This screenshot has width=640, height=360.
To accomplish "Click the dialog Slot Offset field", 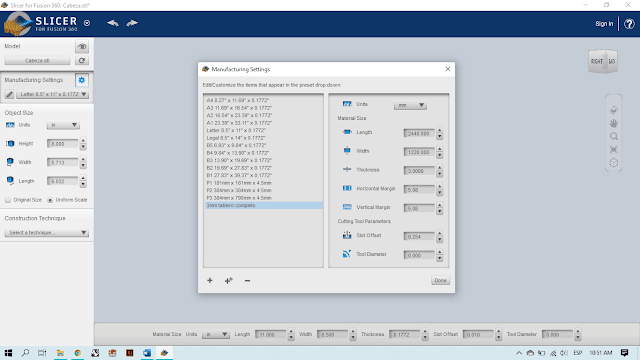I will click(x=419, y=237).
